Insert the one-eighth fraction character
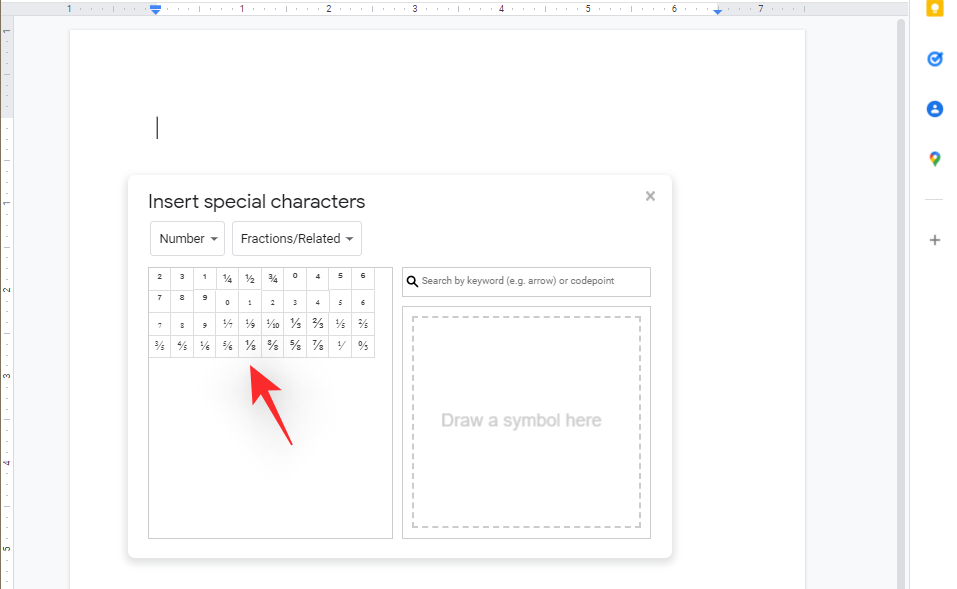Screen dimensions: 957x589 pos(250,346)
